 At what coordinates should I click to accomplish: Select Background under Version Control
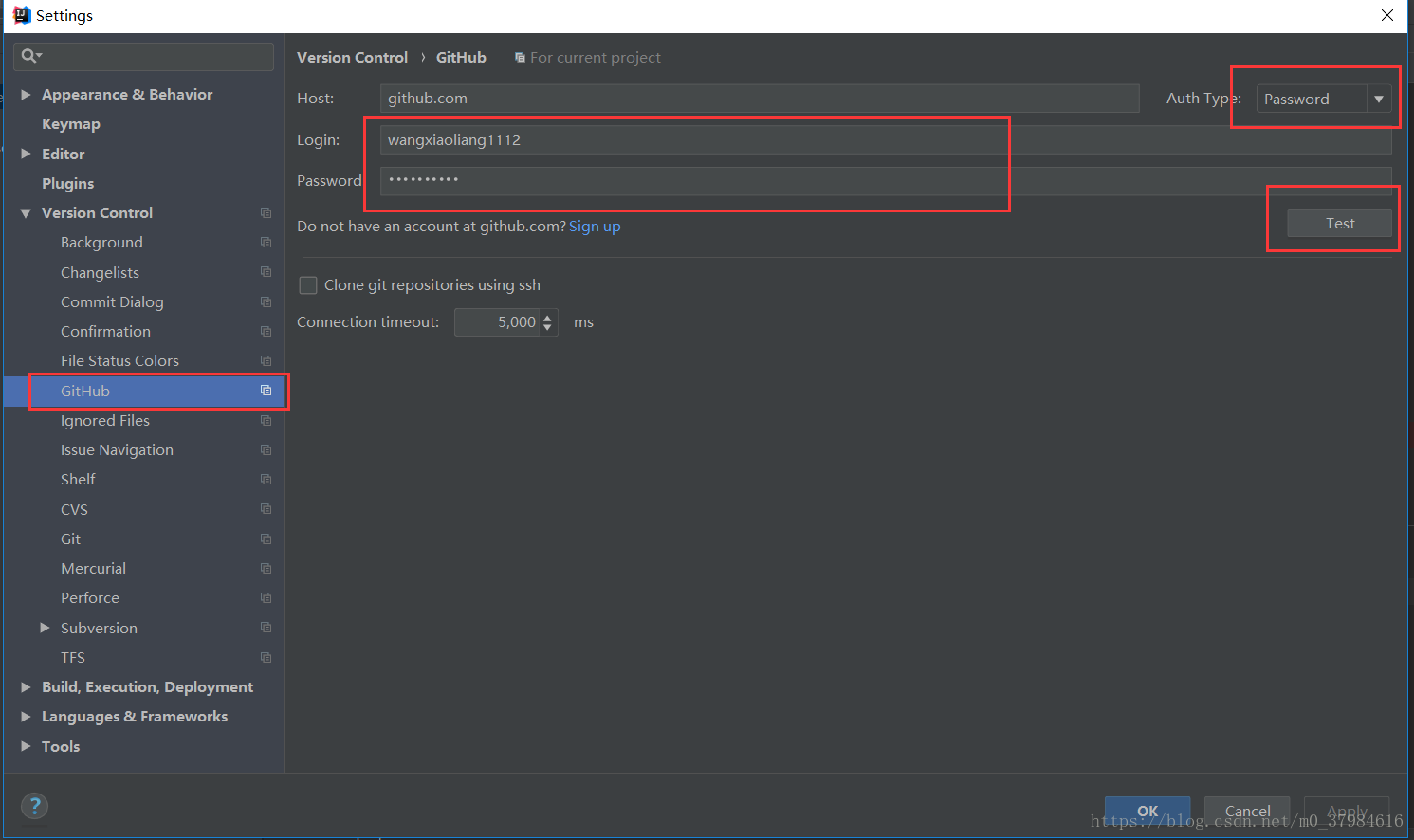click(101, 243)
